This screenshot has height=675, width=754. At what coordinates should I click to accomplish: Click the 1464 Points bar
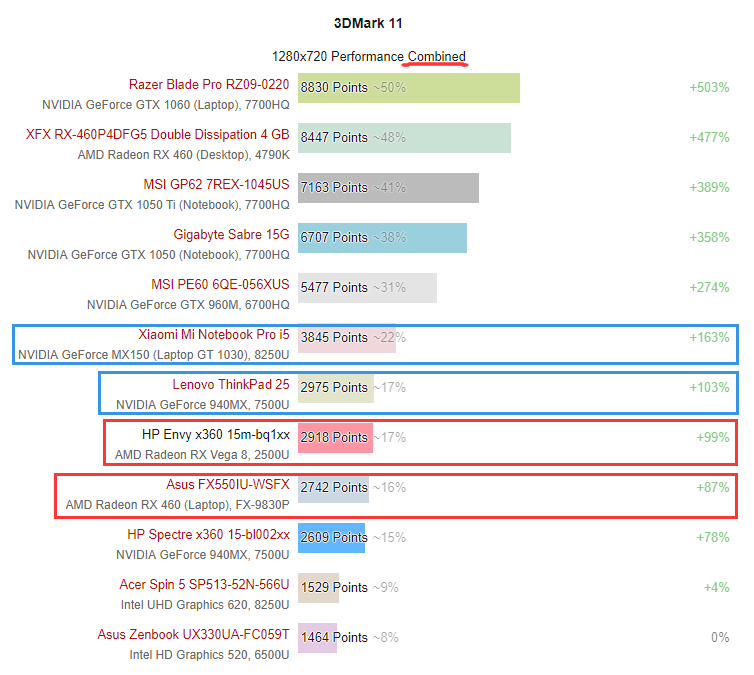pyautogui.click(x=317, y=638)
